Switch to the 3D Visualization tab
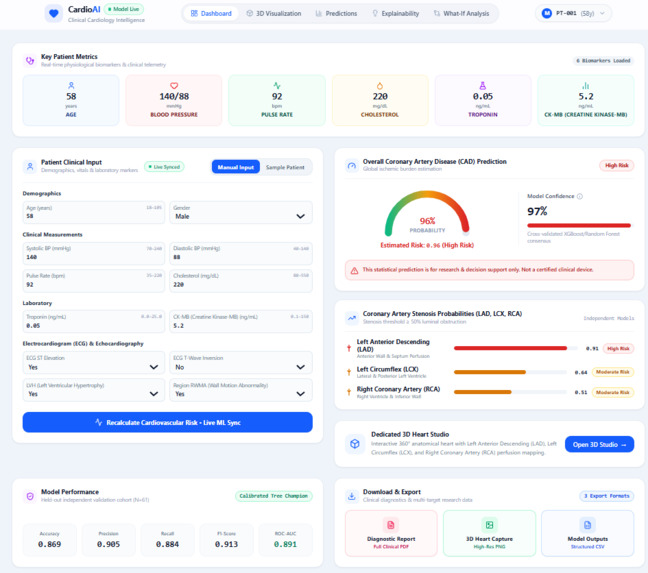This screenshot has height=573, width=648. coord(274,13)
